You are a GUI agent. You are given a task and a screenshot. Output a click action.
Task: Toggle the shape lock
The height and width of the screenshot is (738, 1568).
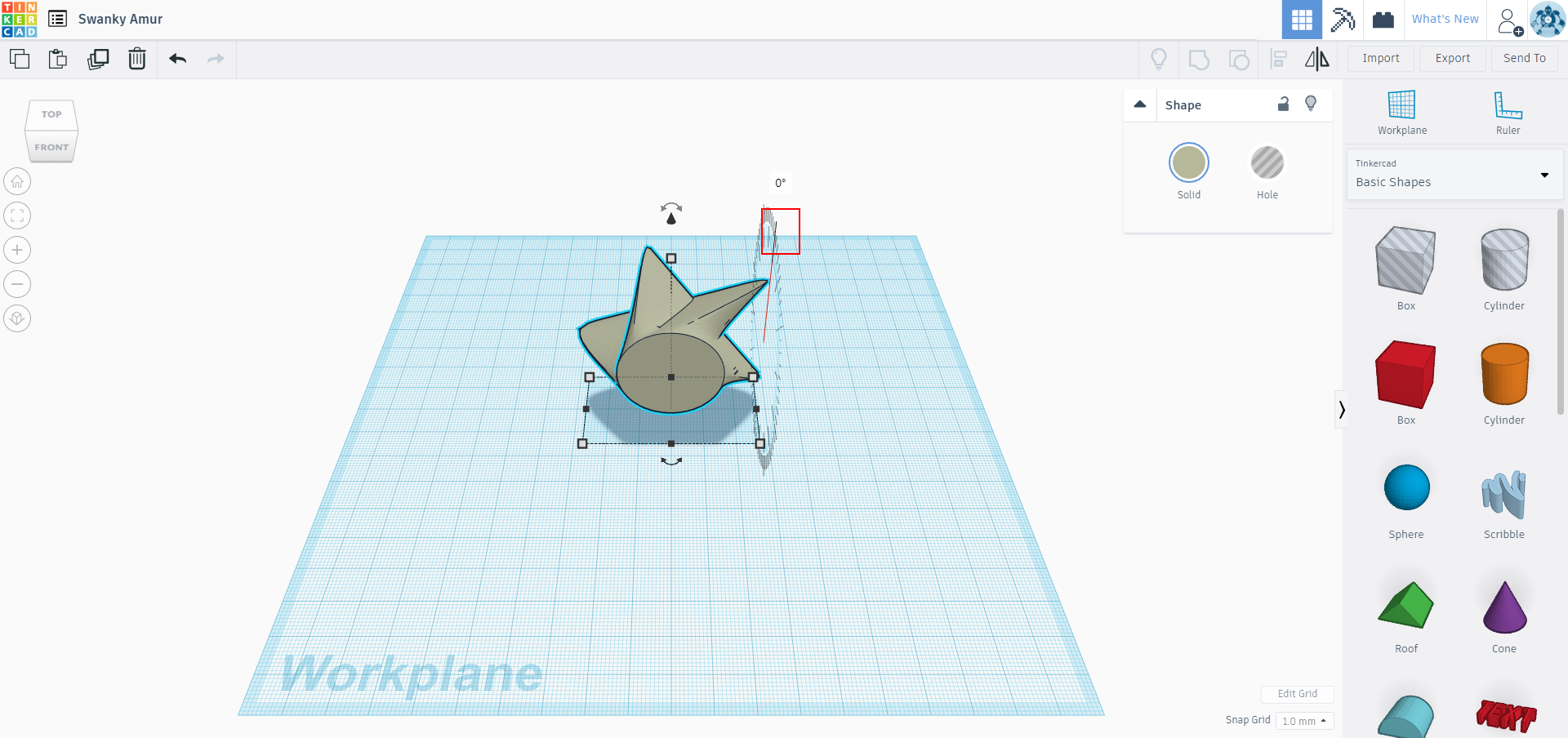[1283, 104]
